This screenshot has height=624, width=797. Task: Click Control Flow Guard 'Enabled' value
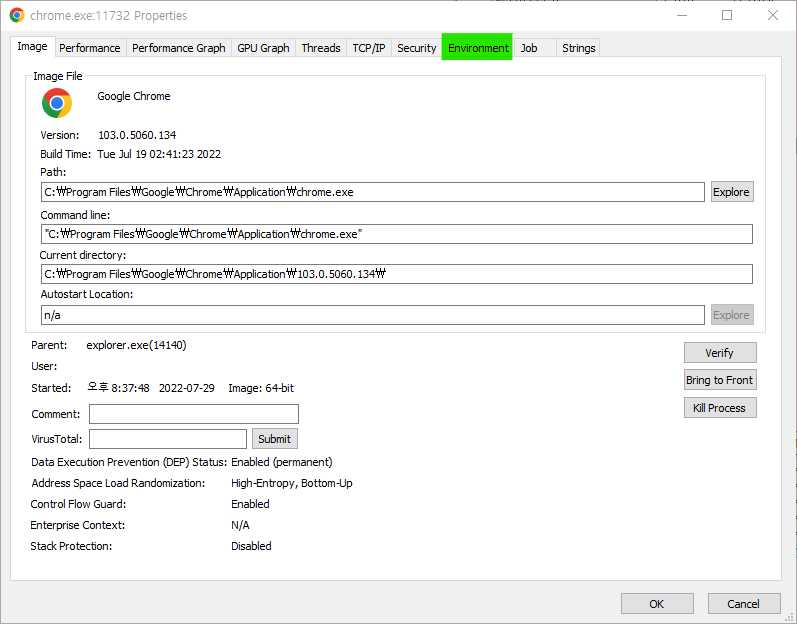(x=250, y=504)
